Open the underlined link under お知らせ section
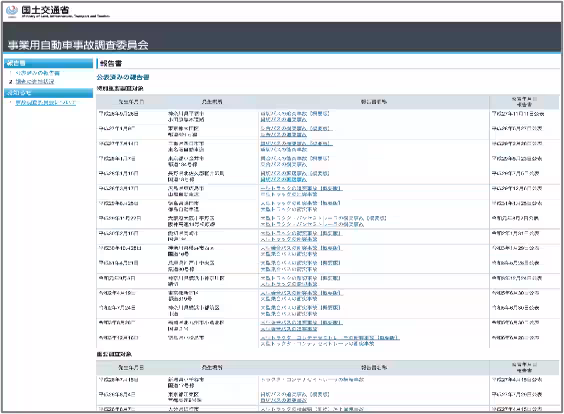564x414 pixels. [x=45, y=103]
